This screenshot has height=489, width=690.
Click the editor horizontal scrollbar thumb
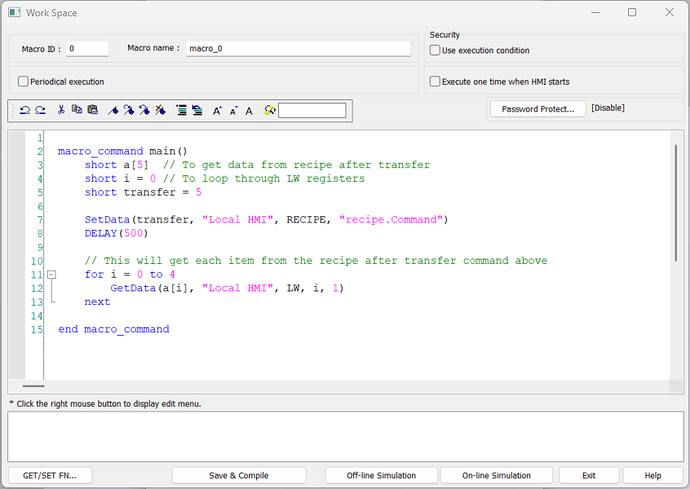33,386
